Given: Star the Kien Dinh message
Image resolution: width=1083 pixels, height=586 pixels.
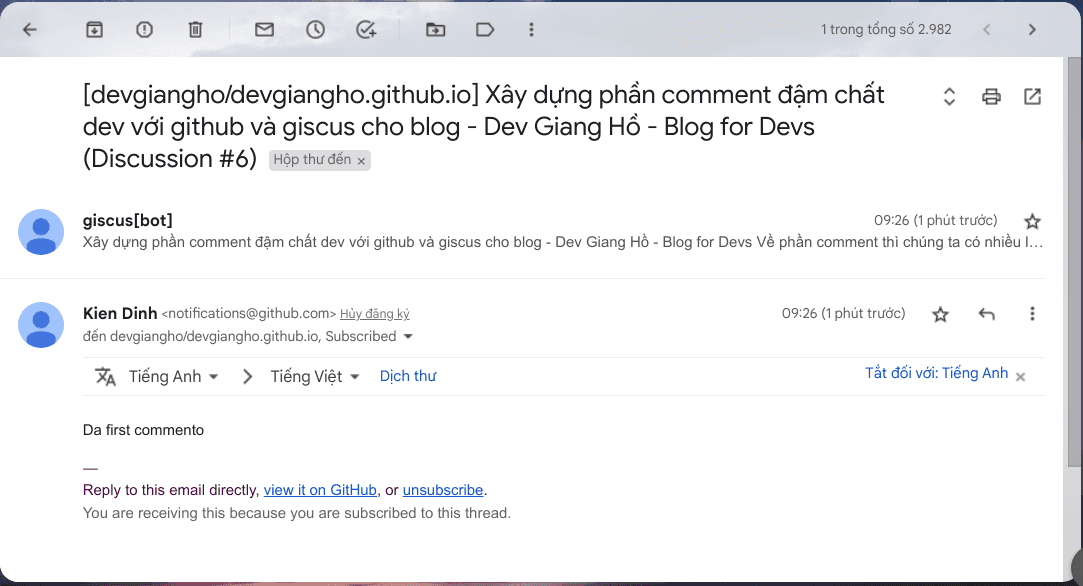Looking at the screenshot, I should click(x=940, y=314).
